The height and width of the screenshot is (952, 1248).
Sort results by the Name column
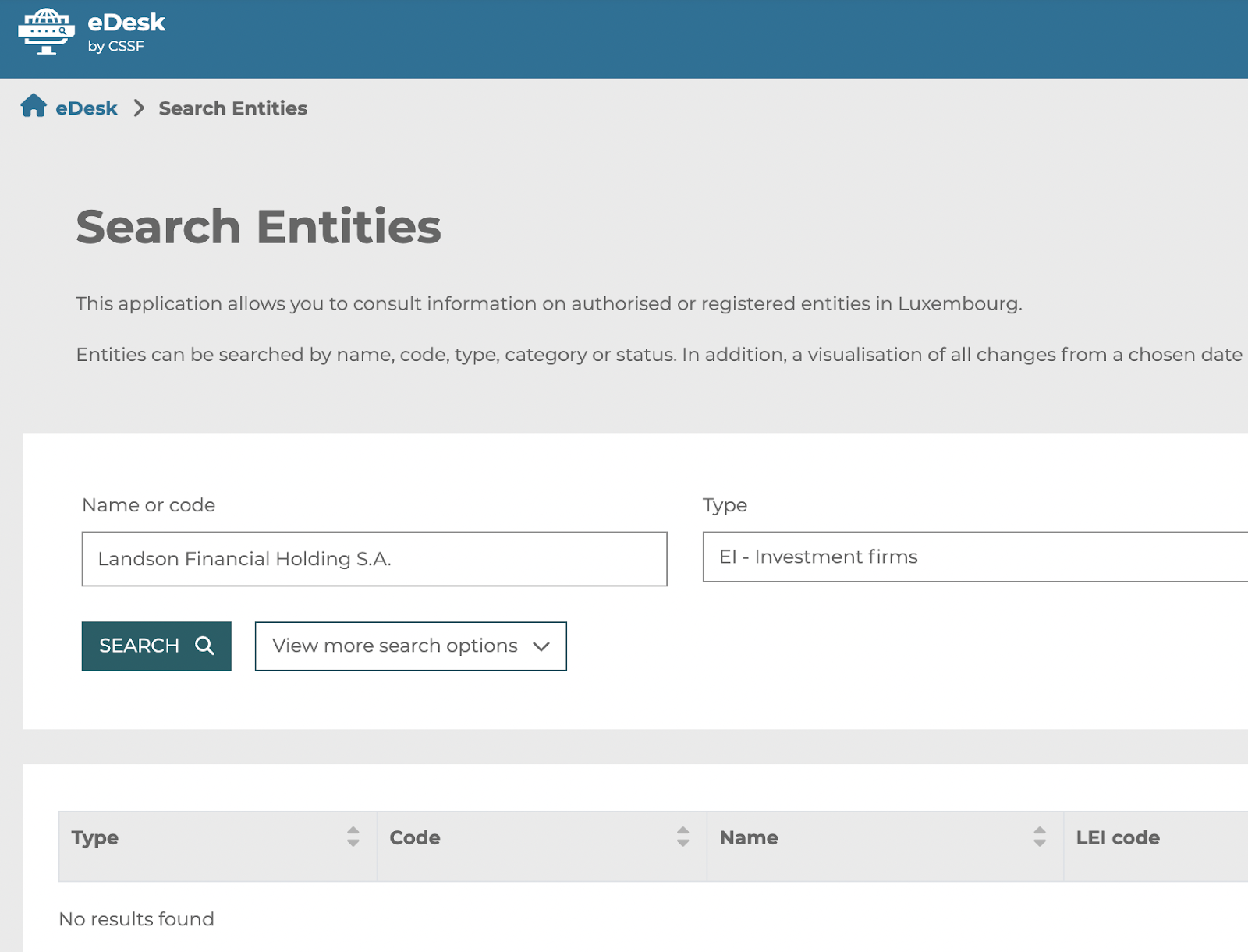[x=1040, y=837]
